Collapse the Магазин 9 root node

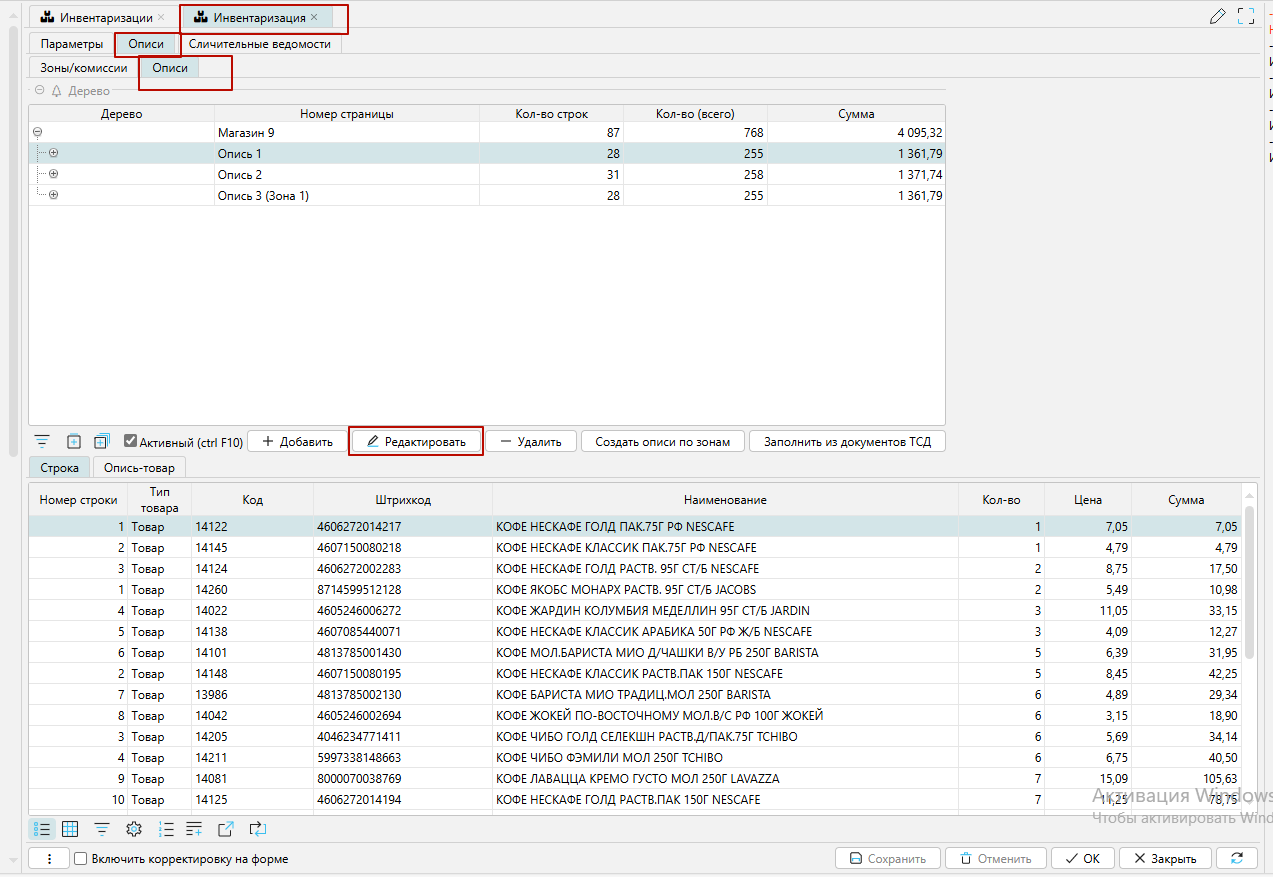coord(37,132)
